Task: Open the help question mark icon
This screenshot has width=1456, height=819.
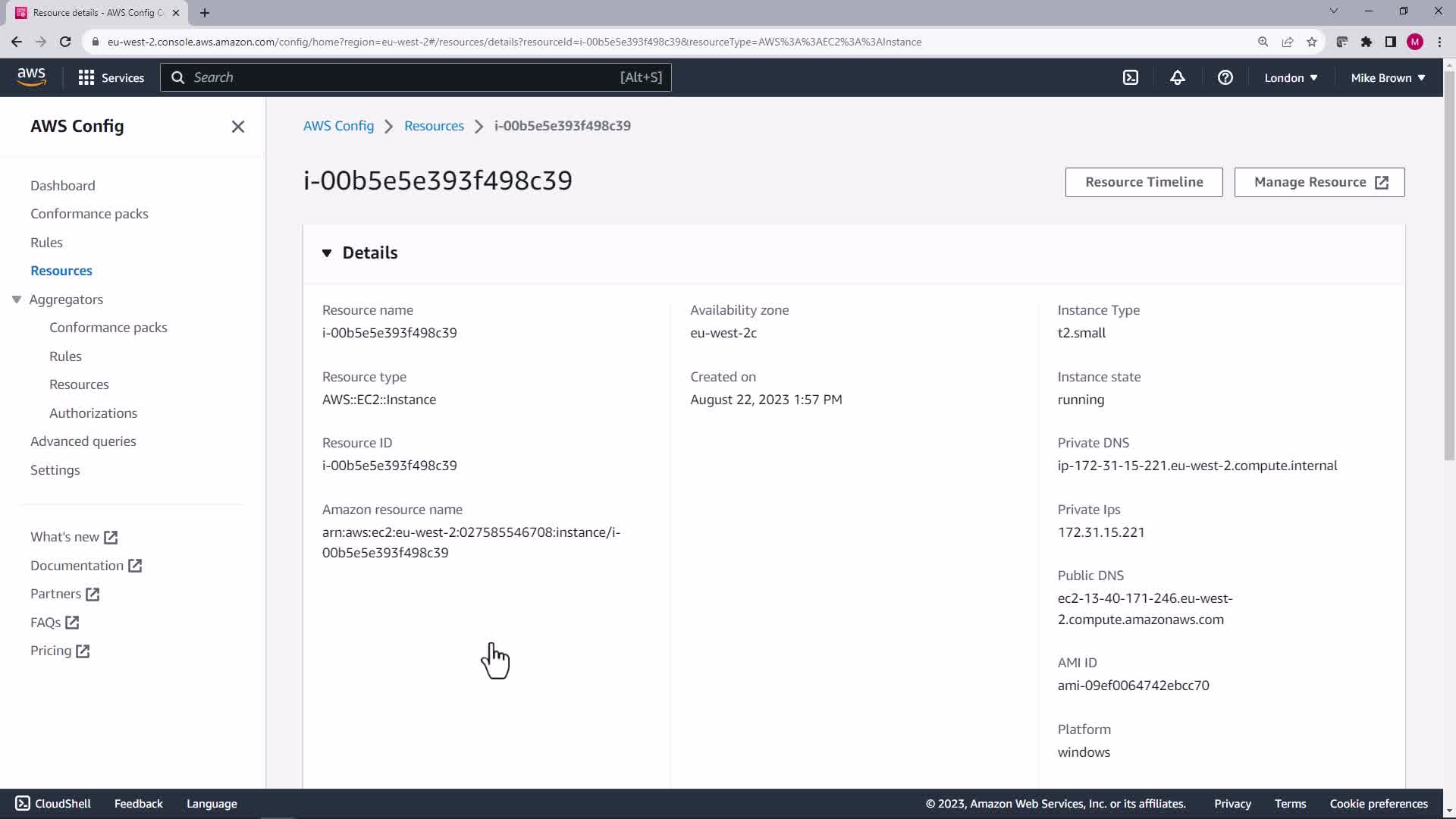Action: coord(1225,77)
